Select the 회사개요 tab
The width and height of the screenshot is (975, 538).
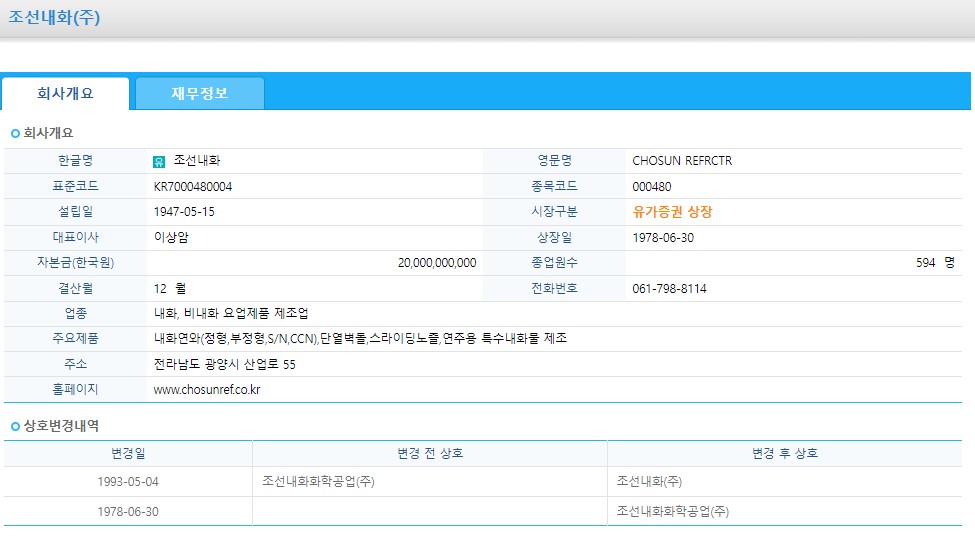(65, 93)
